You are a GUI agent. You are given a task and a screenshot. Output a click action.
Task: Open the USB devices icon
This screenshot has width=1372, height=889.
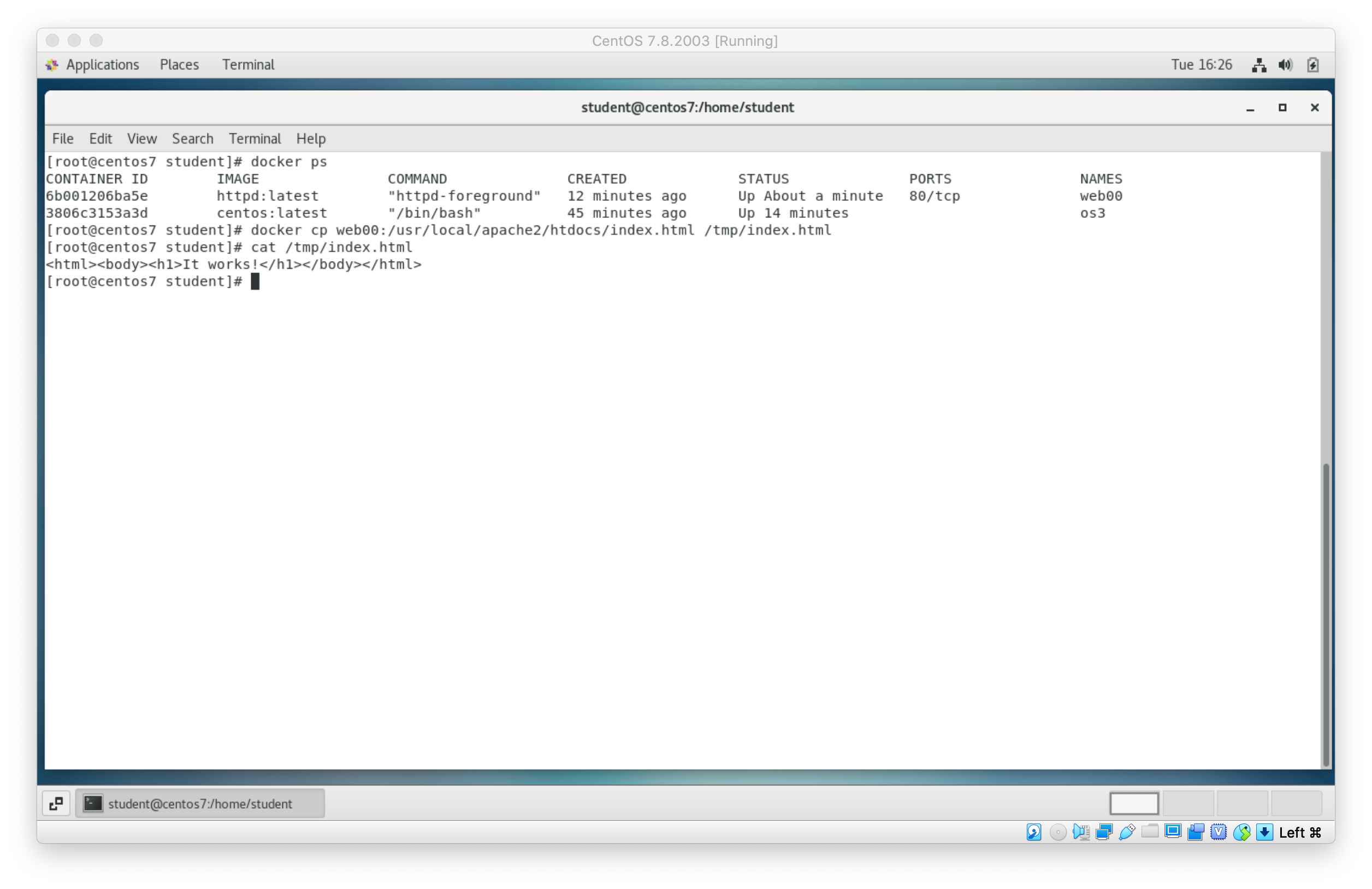pos(1126,832)
